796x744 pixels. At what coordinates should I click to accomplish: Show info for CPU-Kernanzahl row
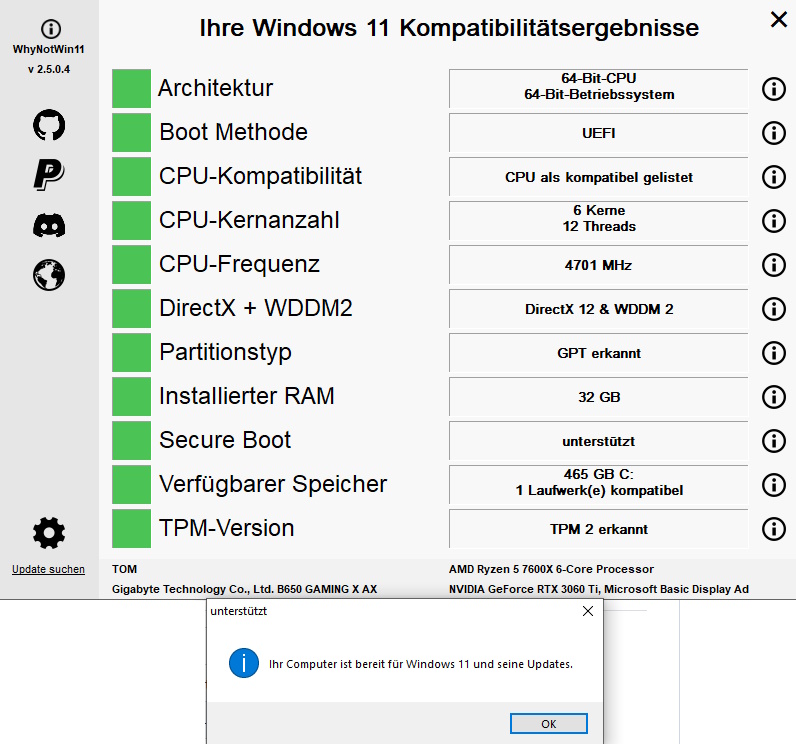coord(774,221)
